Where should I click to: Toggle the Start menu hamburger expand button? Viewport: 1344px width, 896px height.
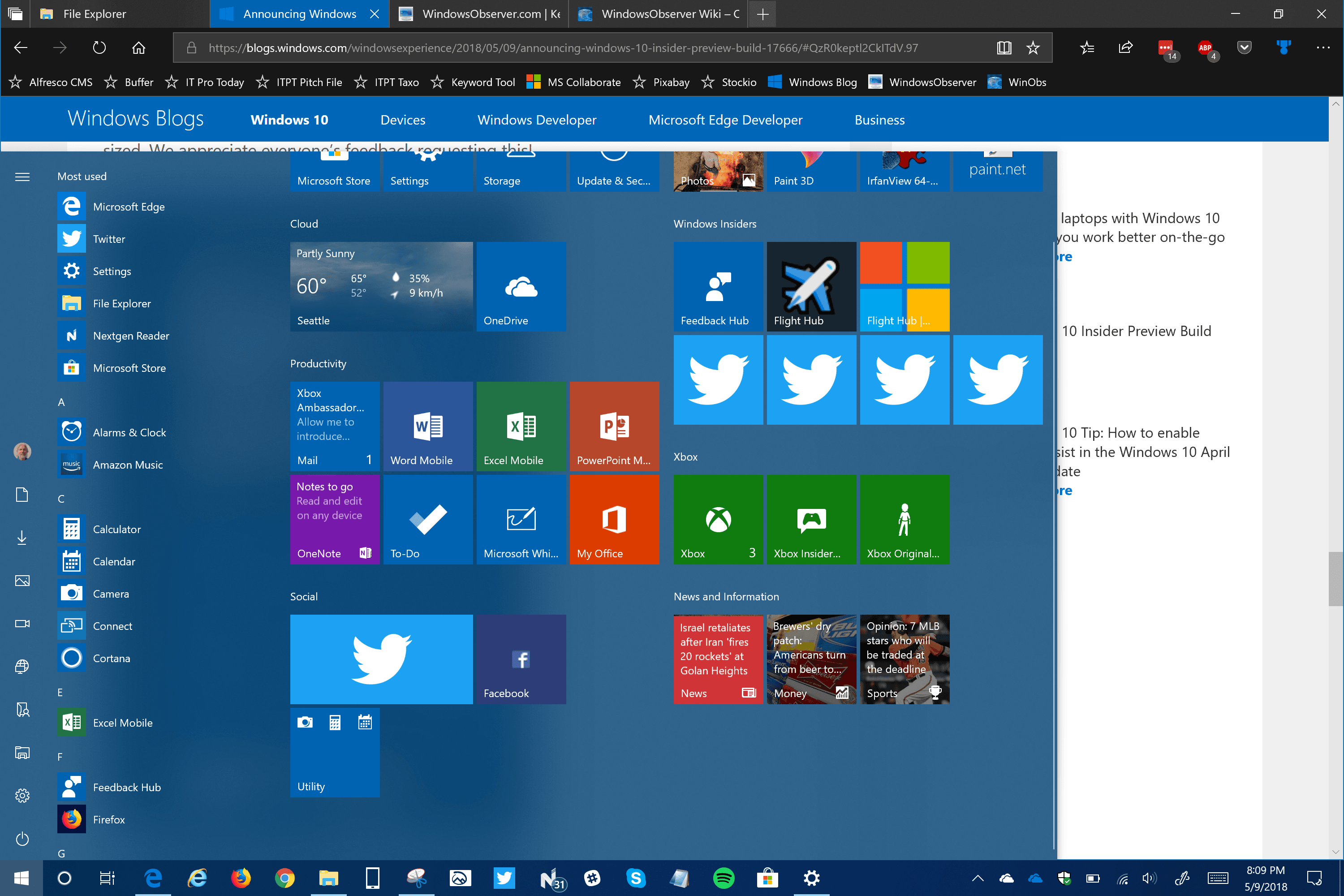(x=22, y=177)
